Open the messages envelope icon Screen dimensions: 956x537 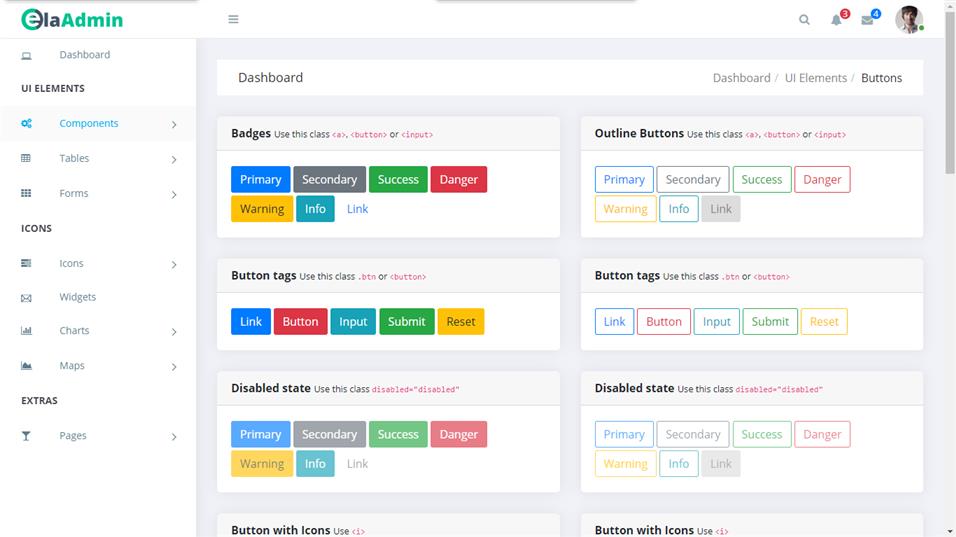[867, 20]
